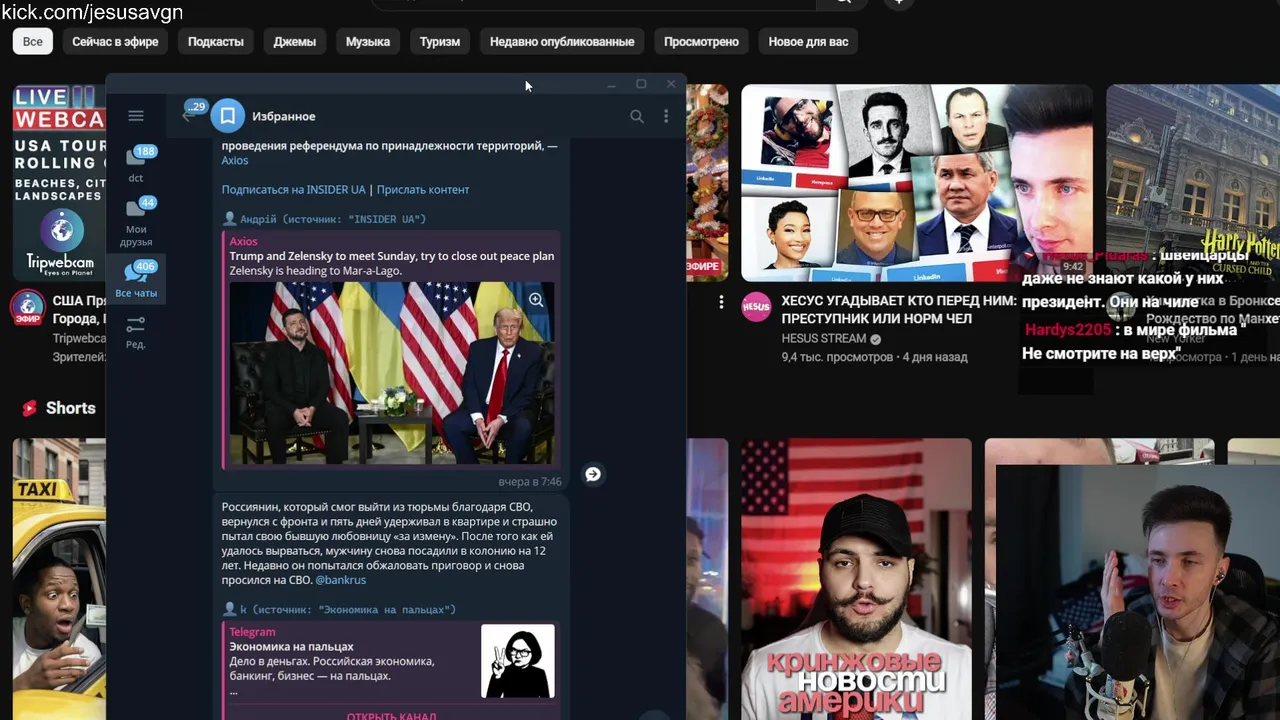Open the Прислать контент link

423,189
